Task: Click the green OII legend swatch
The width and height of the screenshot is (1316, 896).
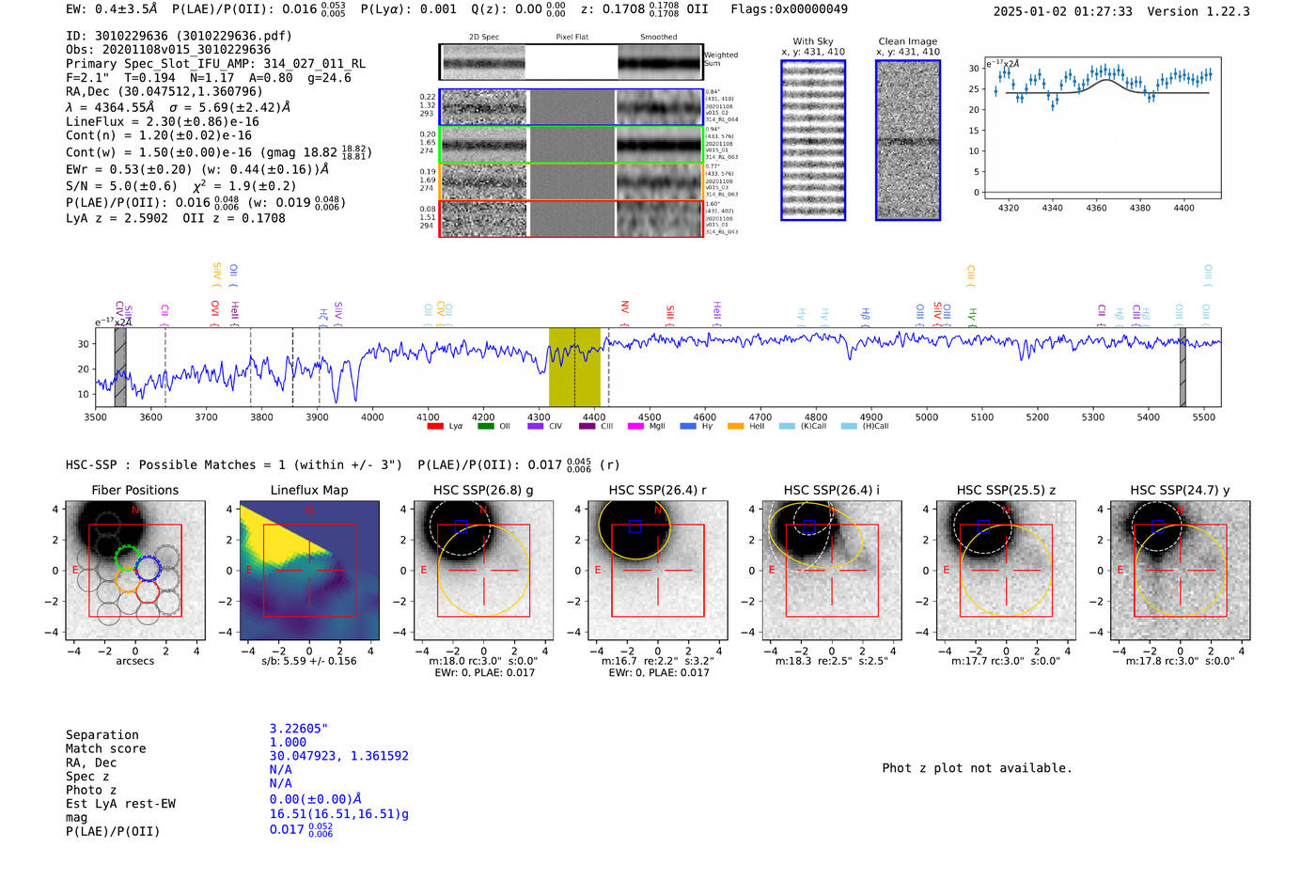Action: [485, 426]
